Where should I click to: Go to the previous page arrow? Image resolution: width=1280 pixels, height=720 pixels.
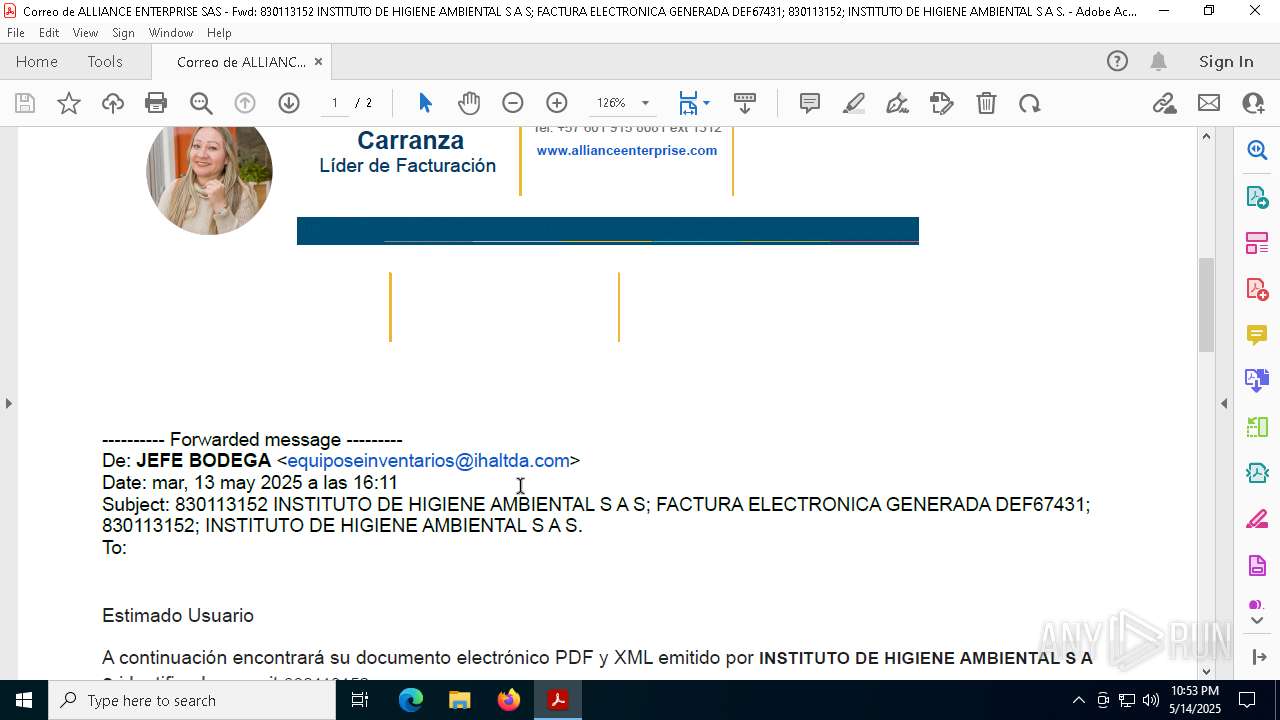245,103
